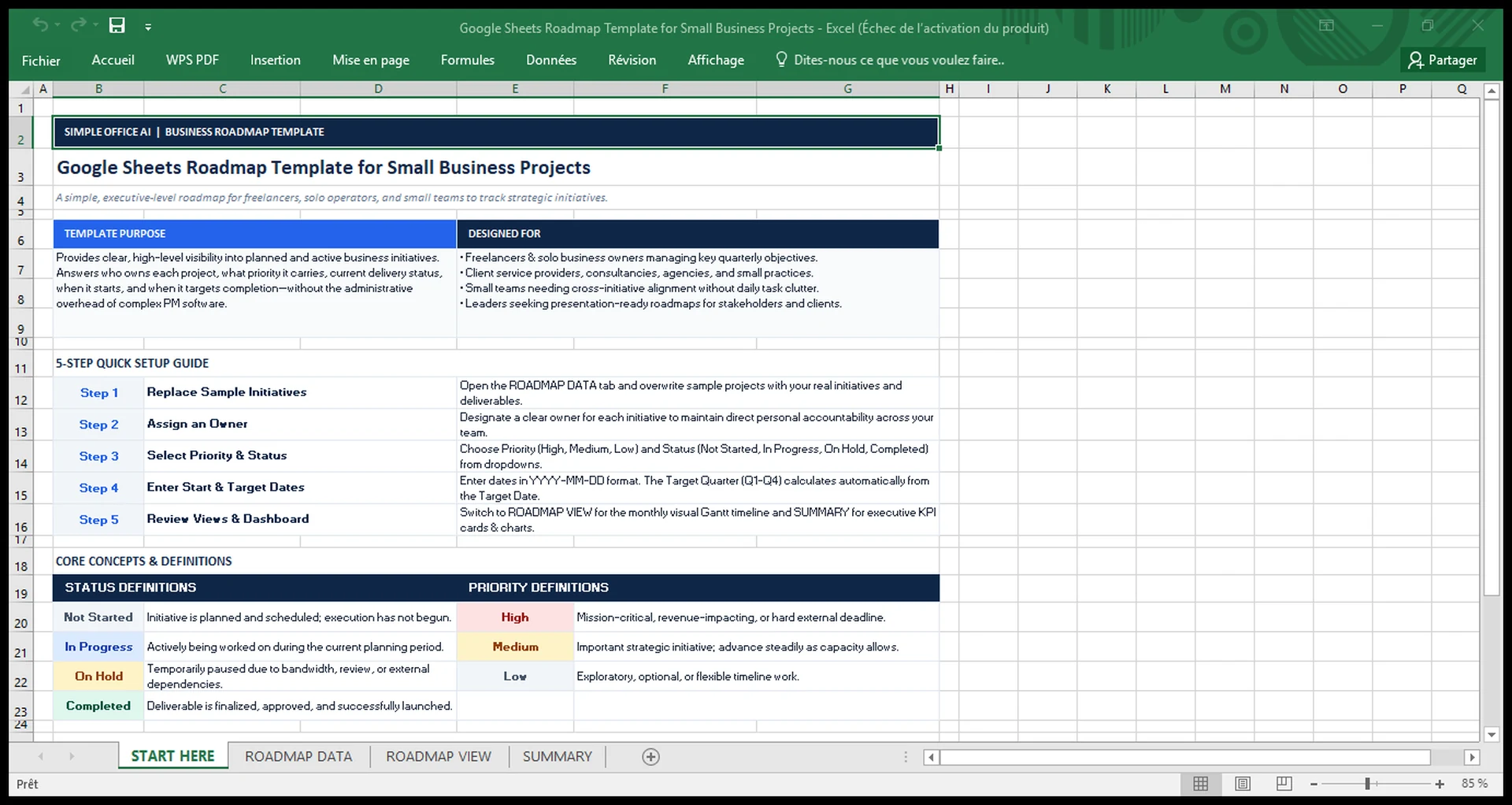Open the Formules ribbon tab
The width and height of the screenshot is (1512, 805).
click(467, 60)
